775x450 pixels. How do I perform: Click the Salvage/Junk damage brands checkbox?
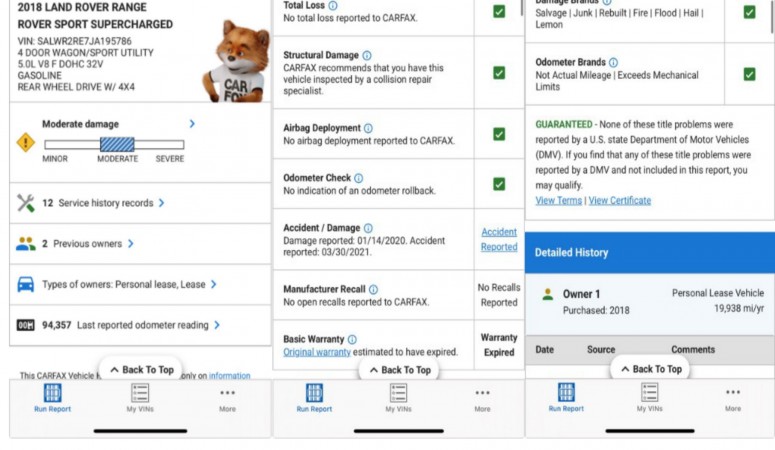(749, 12)
